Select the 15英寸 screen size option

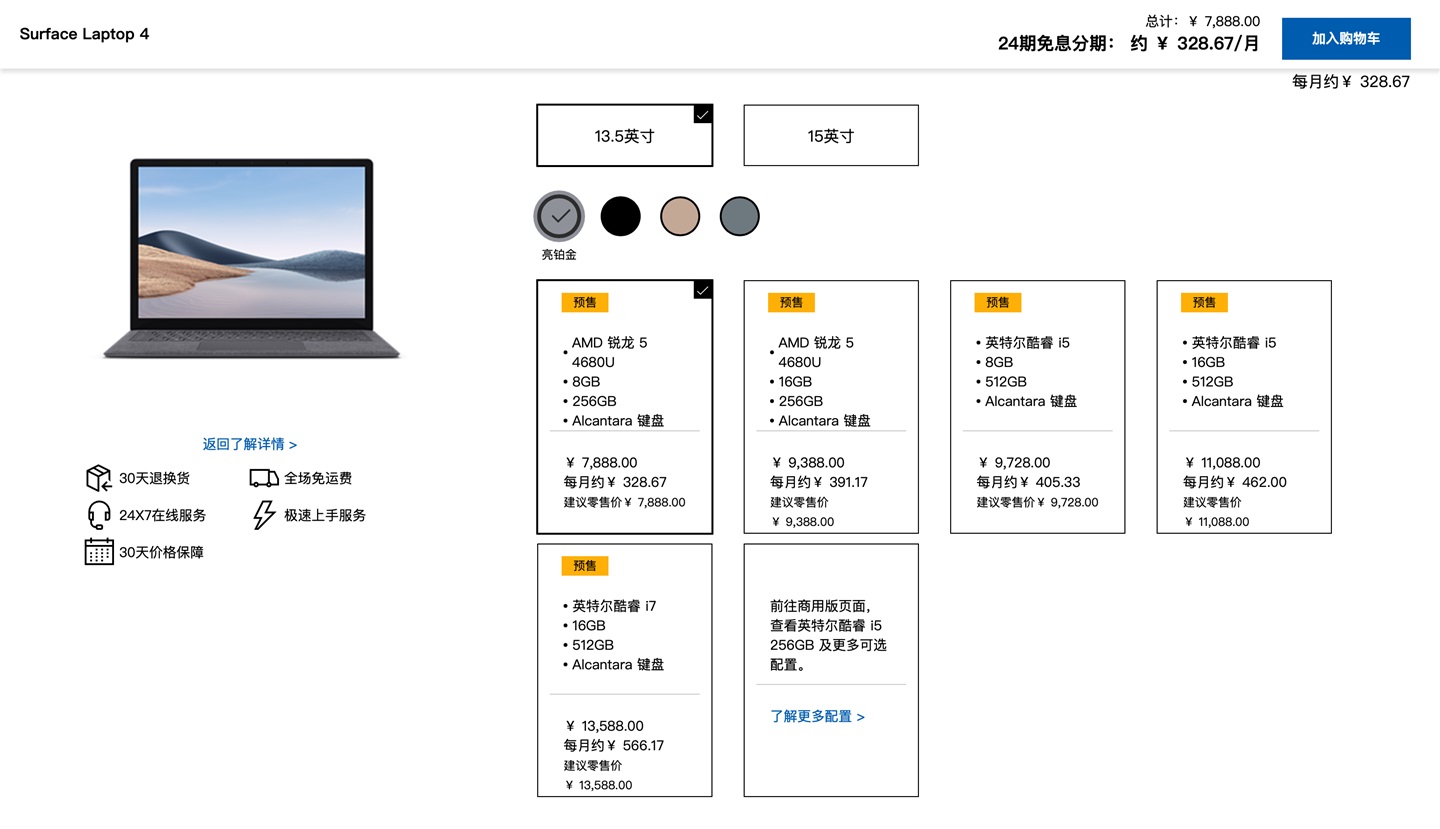tap(830, 135)
